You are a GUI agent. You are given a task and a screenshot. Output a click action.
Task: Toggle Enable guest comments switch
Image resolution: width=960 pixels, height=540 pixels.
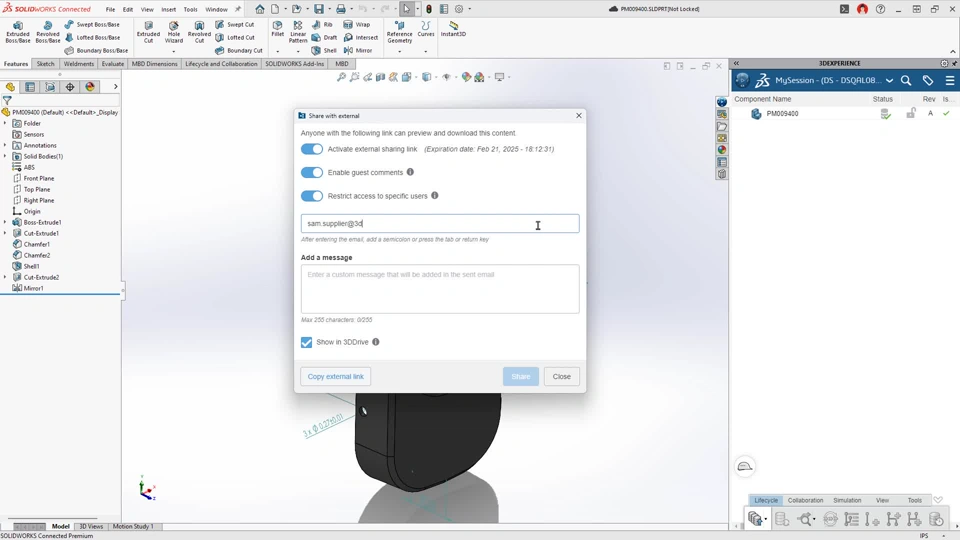pos(312,173)
